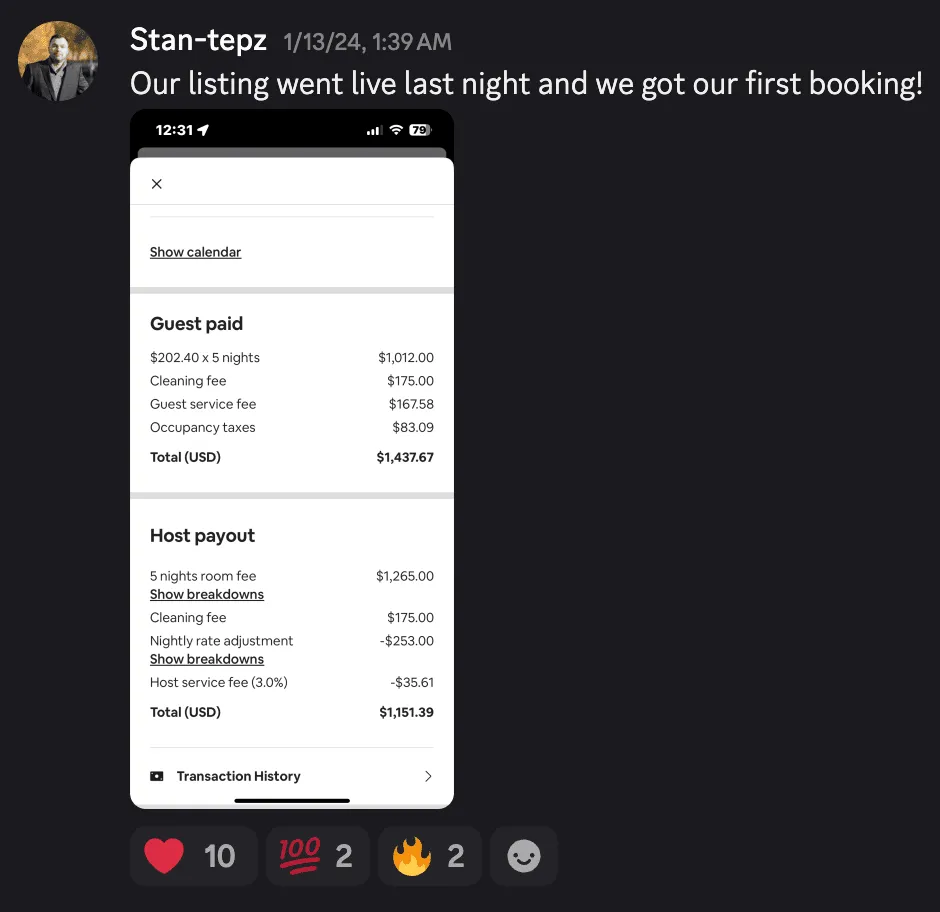Expand Show breakdowns under room fee
940x912 pixels.
click(x=207, y=594)
